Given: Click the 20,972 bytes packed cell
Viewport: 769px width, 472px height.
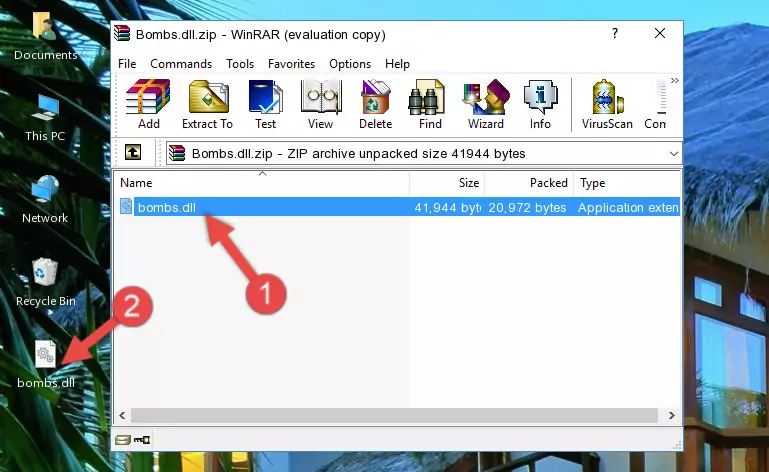Looking at the screenshot, I should pos(527,208).
